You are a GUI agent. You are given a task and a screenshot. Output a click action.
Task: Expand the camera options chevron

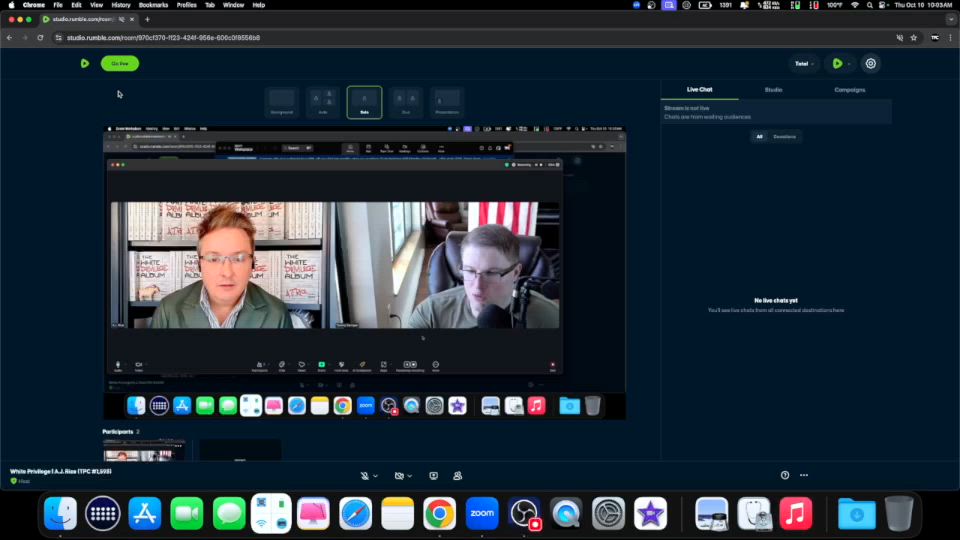(x=410, y=476)
